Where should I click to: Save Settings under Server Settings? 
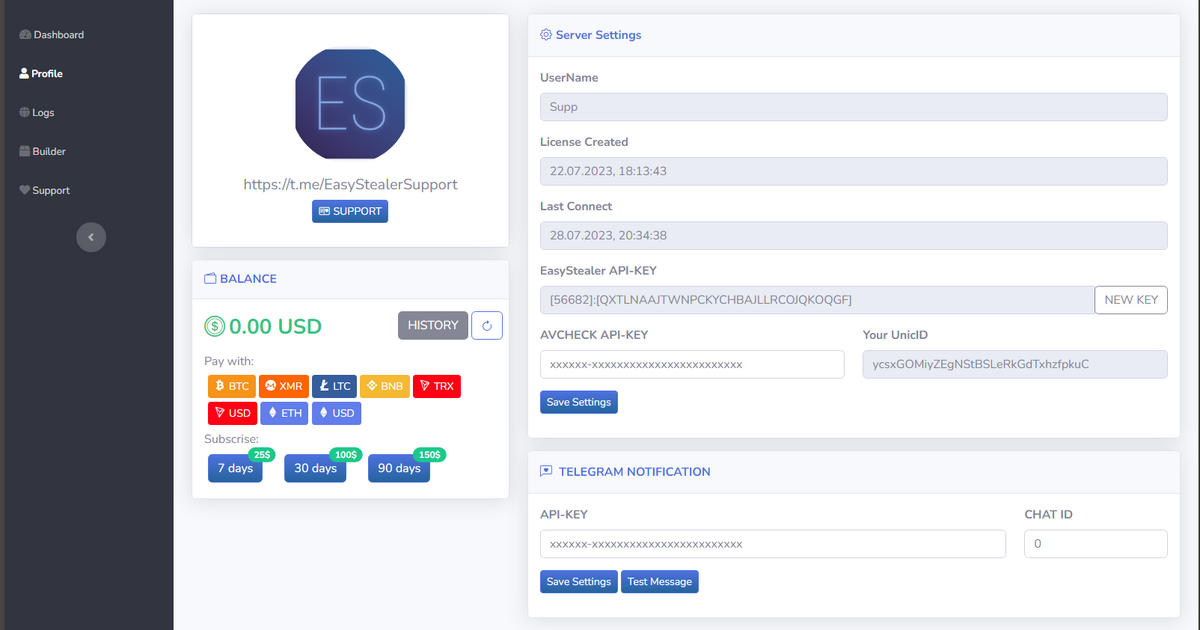coord(579,402)
